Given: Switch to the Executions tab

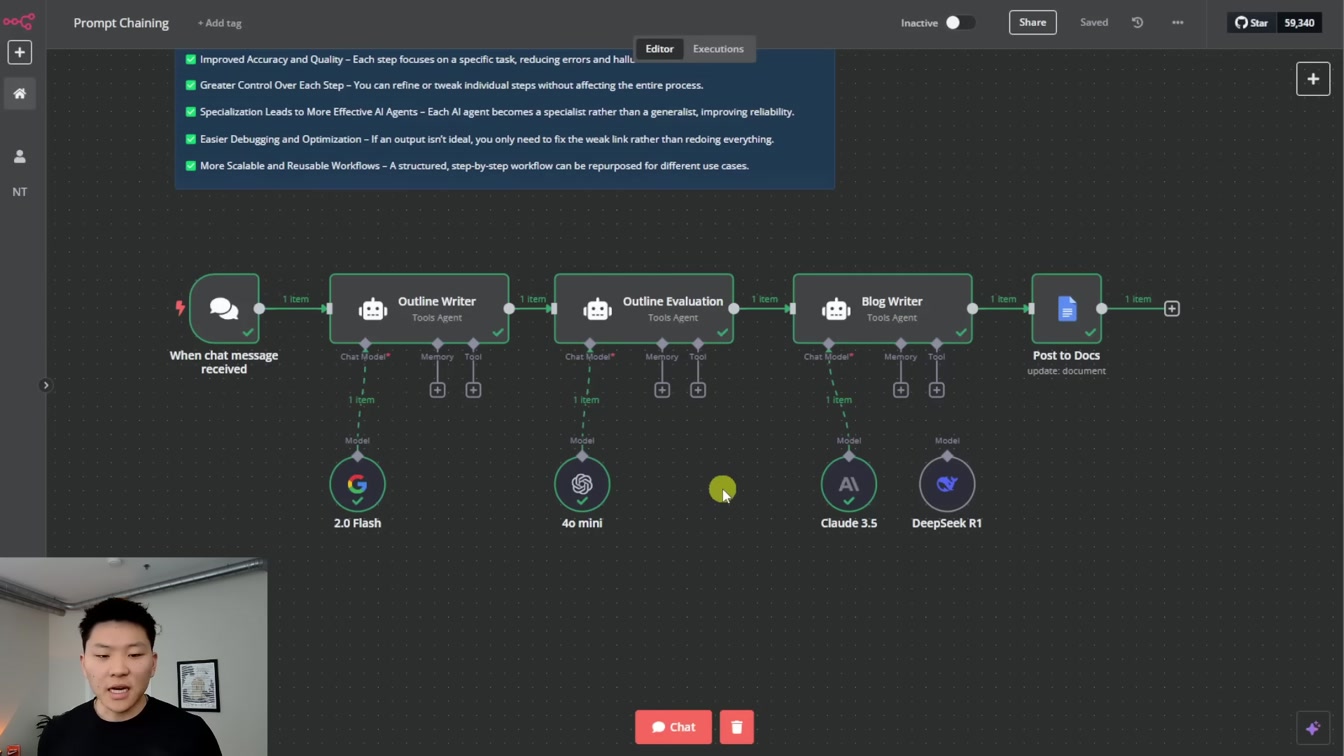Looking at the screenshot, I should [x=718, y=49].
